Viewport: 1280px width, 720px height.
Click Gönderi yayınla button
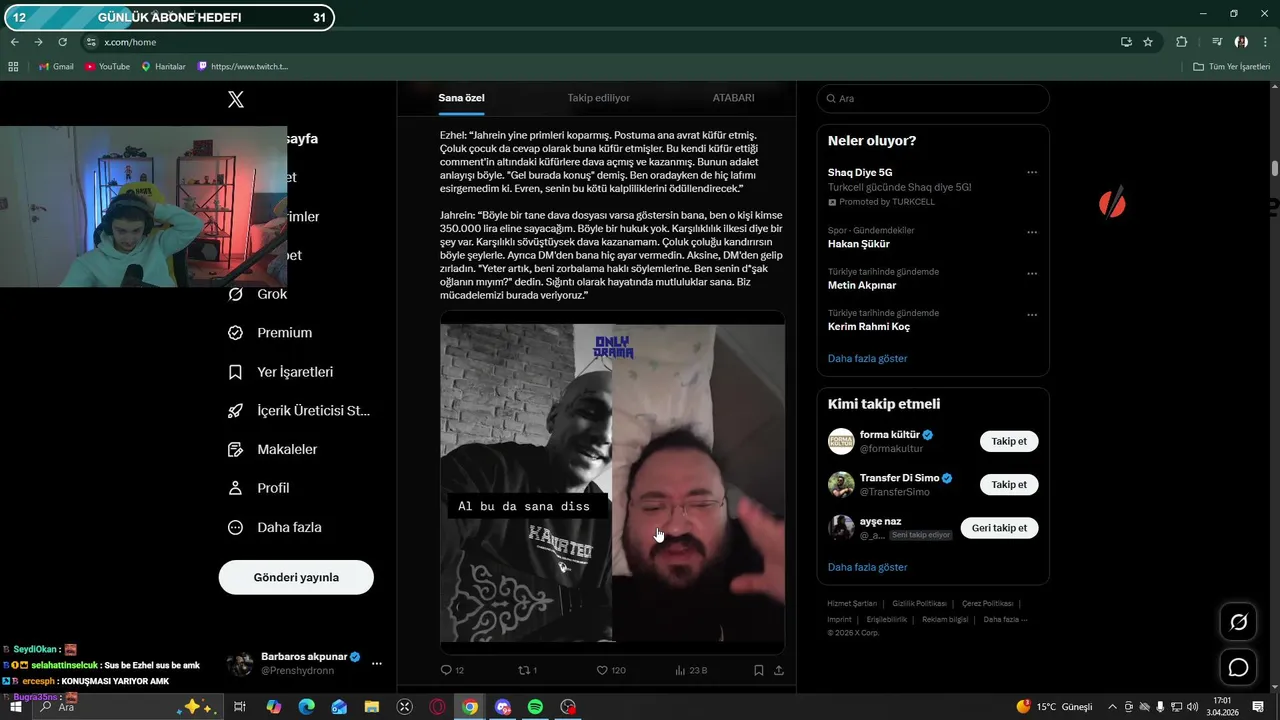[296, 577]
